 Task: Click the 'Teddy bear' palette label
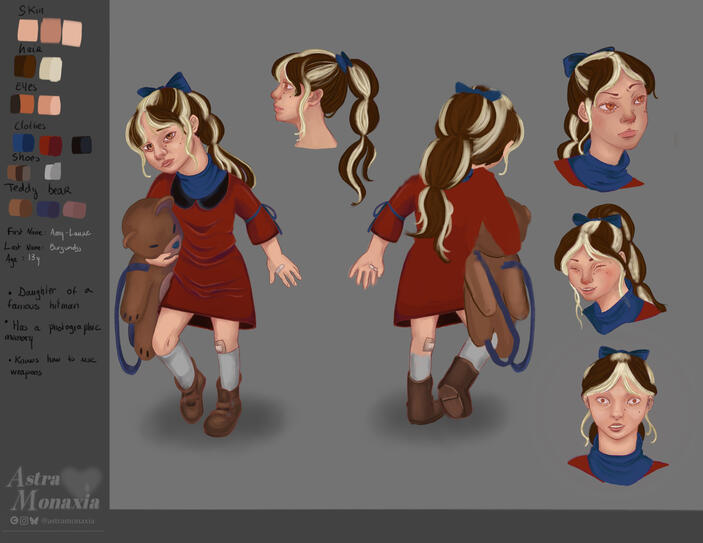(x=38, y=189)
